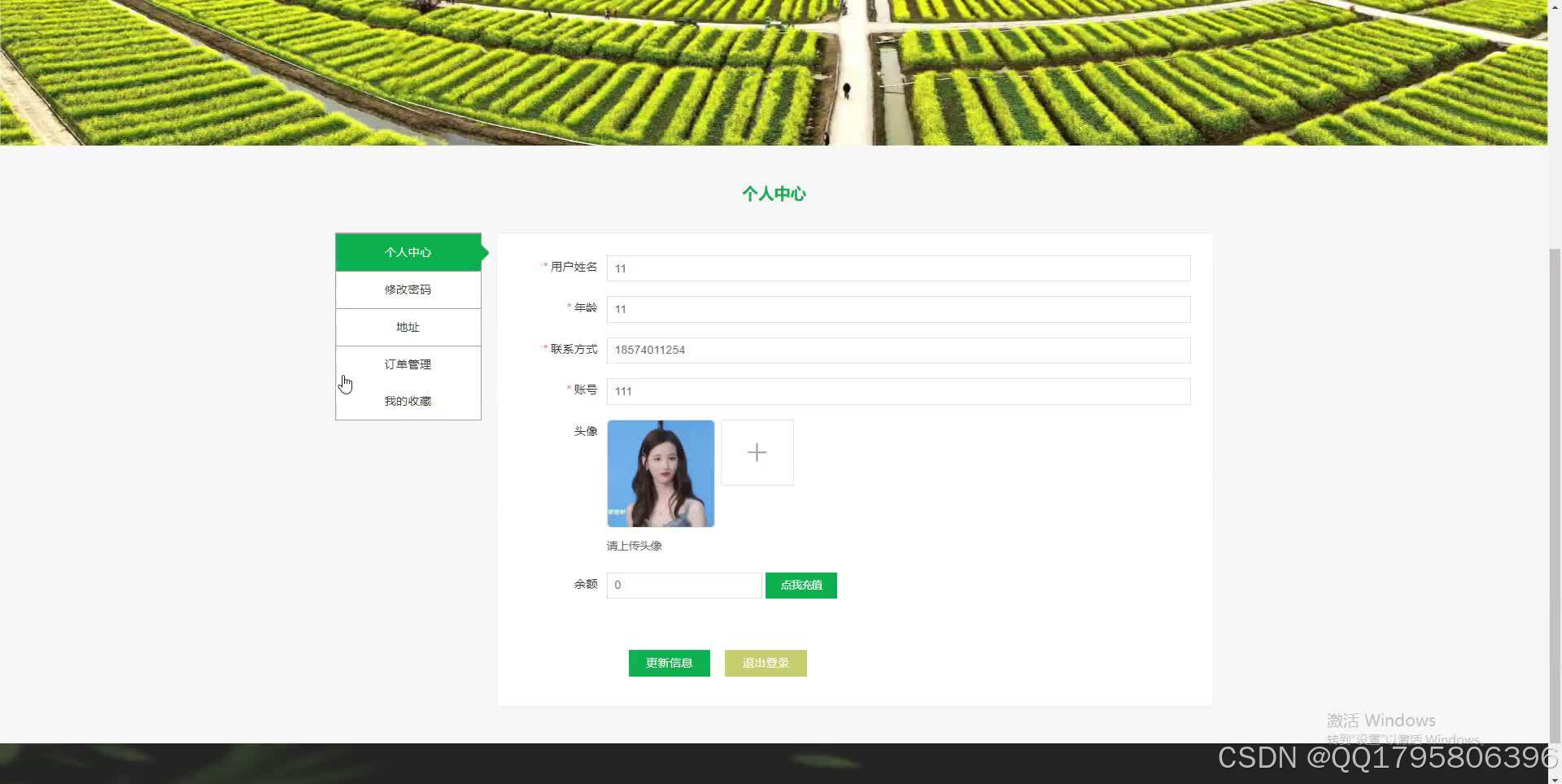The image size is (1562, 784).
Task: Click the 点我充值 recharge button
Action: (x=801, y=585)
